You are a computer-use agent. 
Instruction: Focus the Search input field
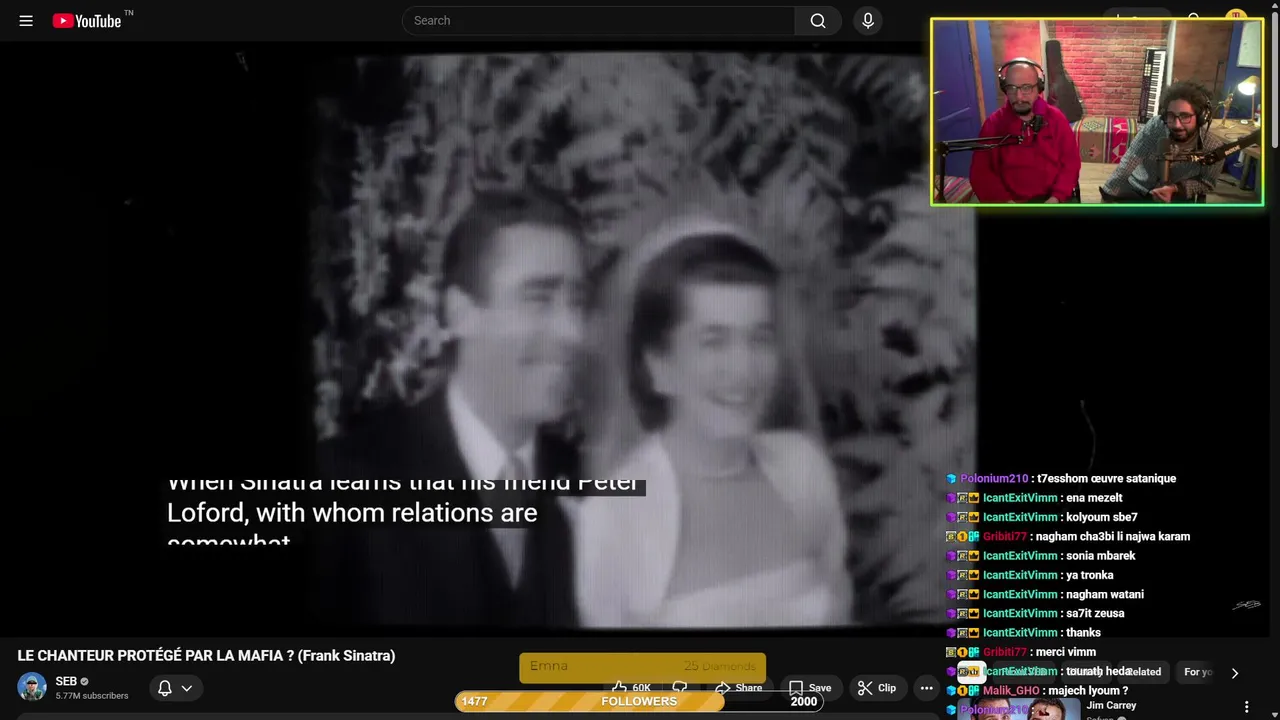coord(598,20)
